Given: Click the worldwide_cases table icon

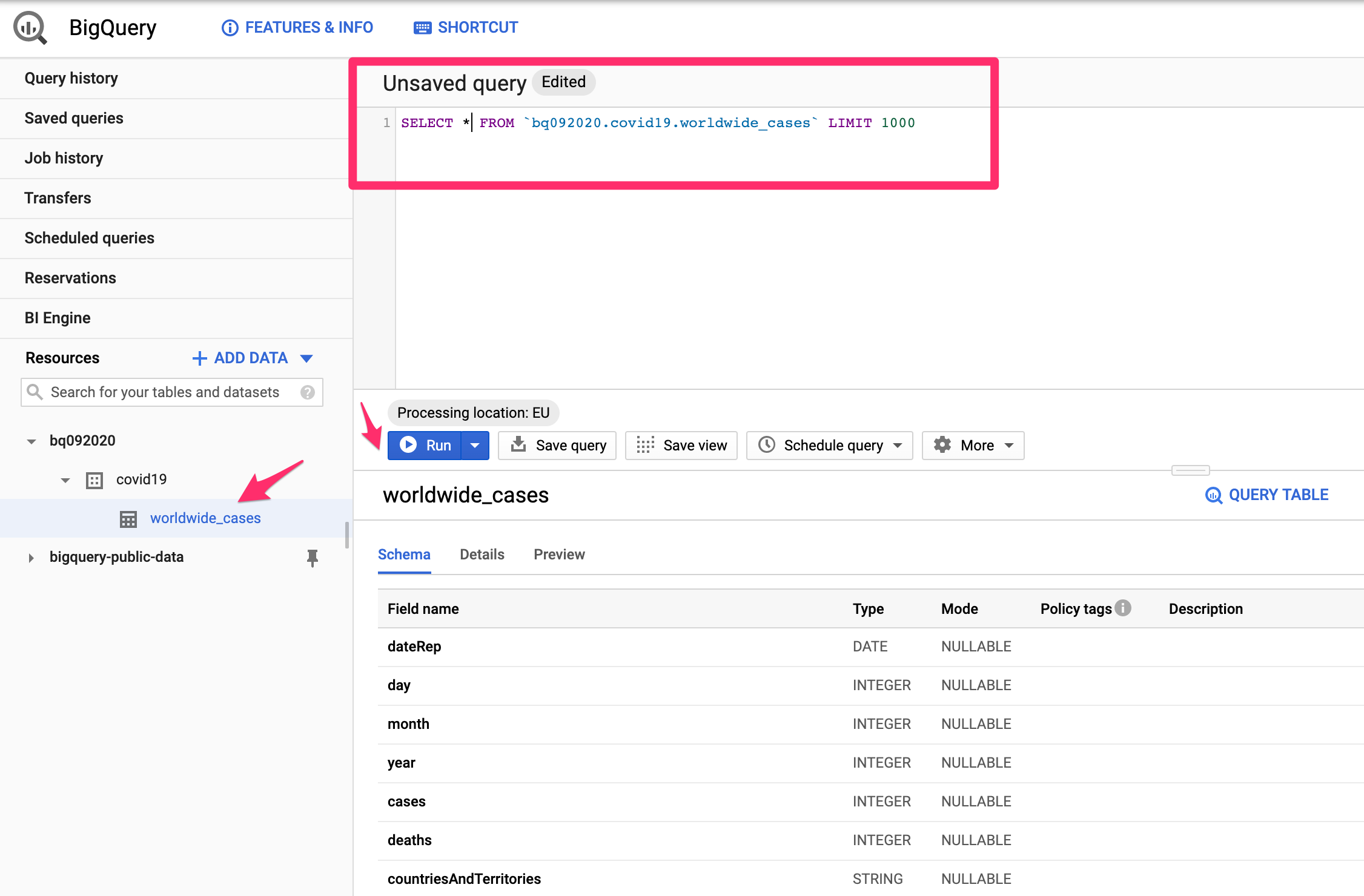Looking at the screenshot, I should coord(128,519).
